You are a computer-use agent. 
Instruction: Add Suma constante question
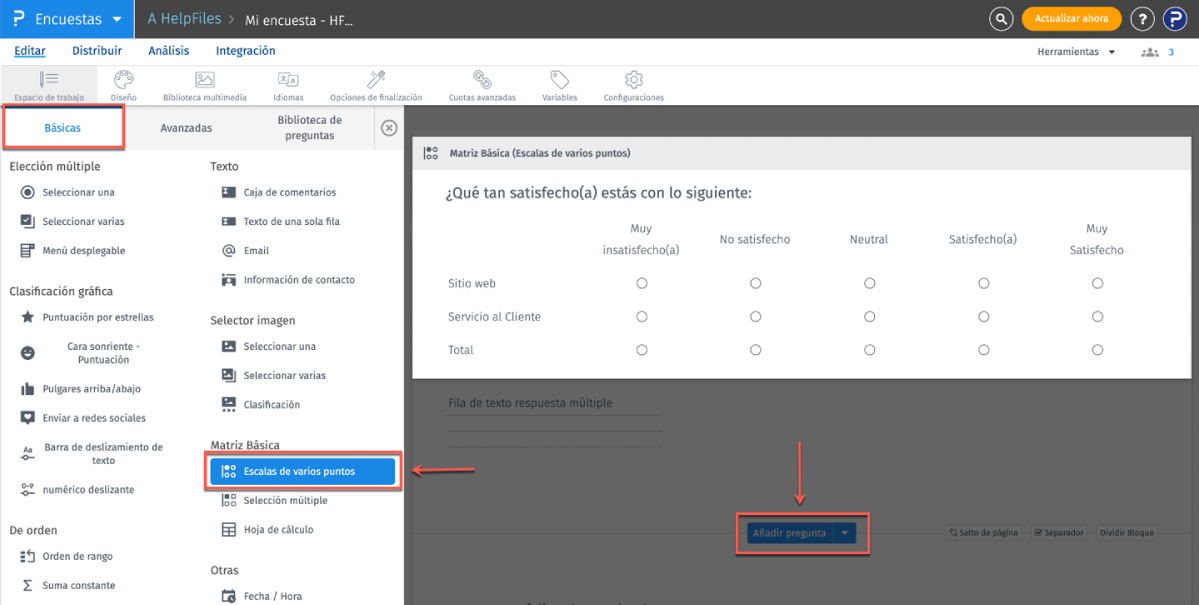click(x=68, y=585)
